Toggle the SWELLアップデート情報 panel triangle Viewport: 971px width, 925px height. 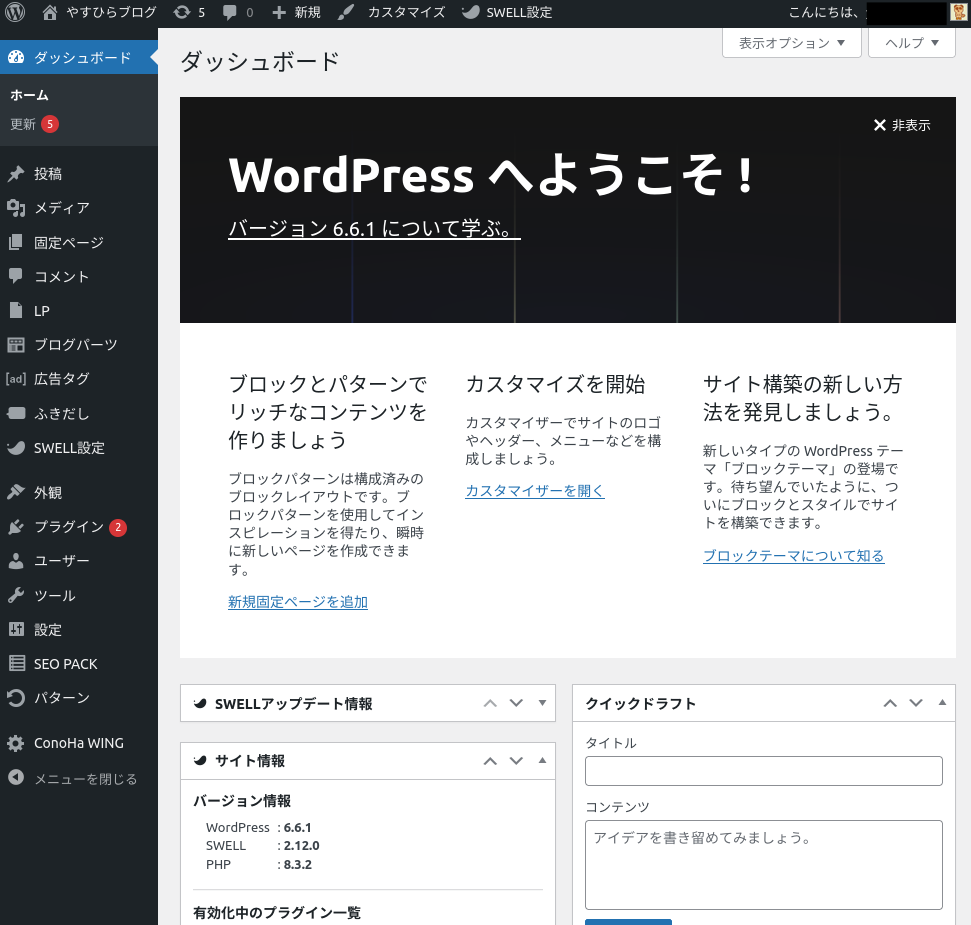click(542, 703)
